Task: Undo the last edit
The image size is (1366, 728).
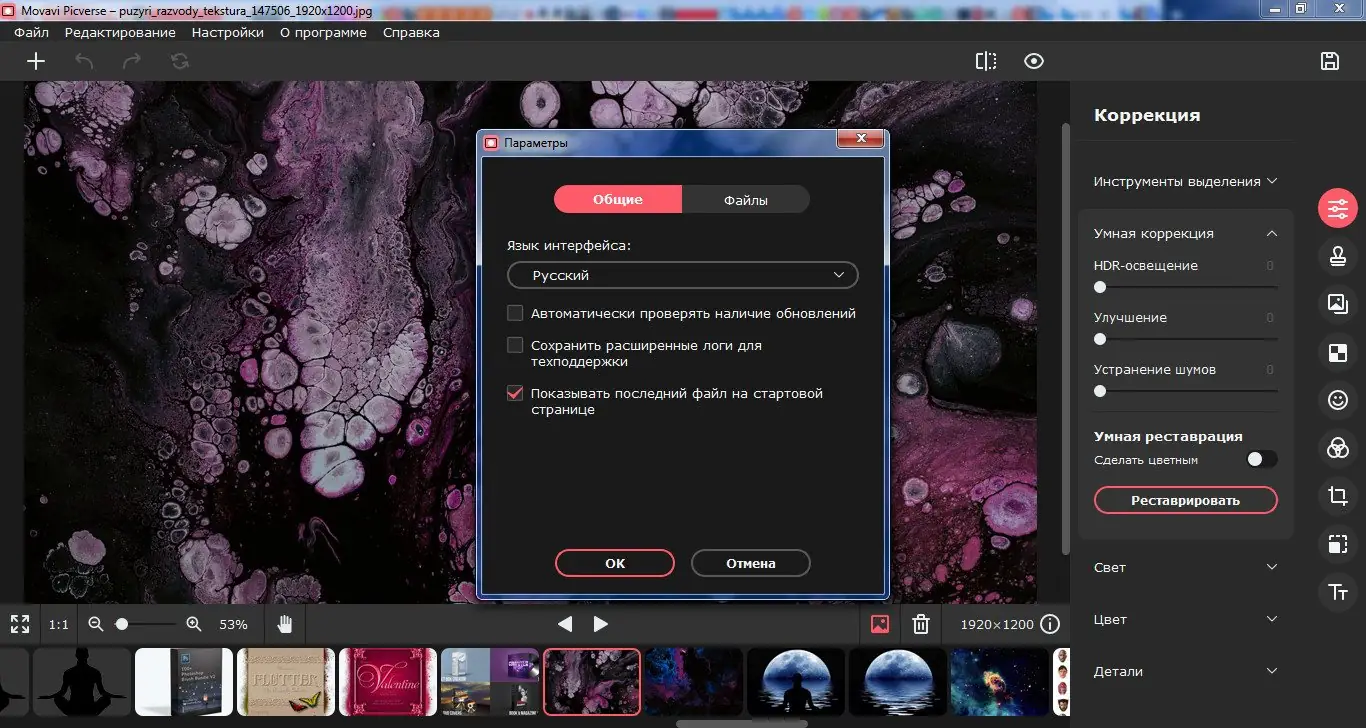Action: point(84,61)
